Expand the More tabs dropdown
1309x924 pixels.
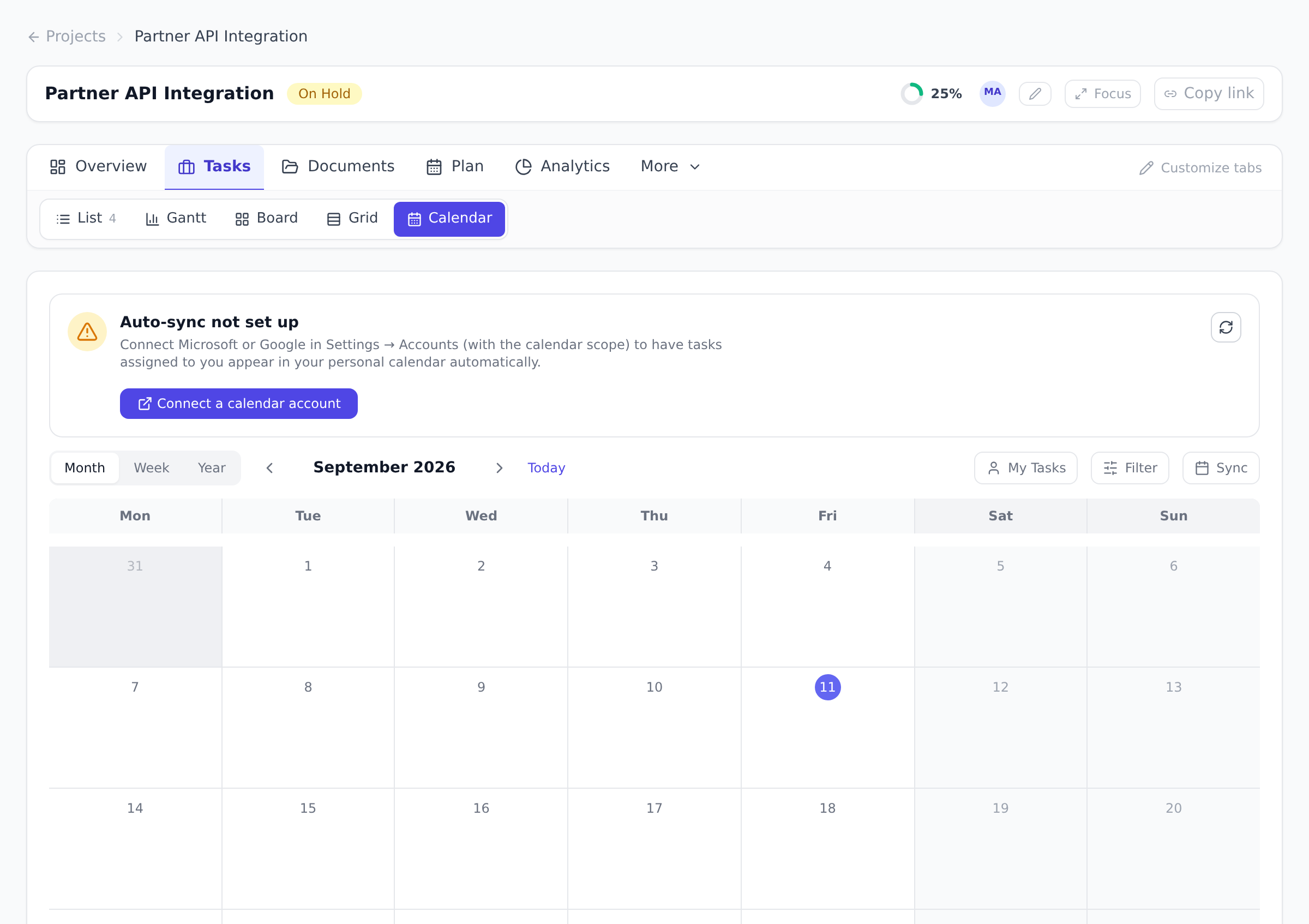(670, 166)
